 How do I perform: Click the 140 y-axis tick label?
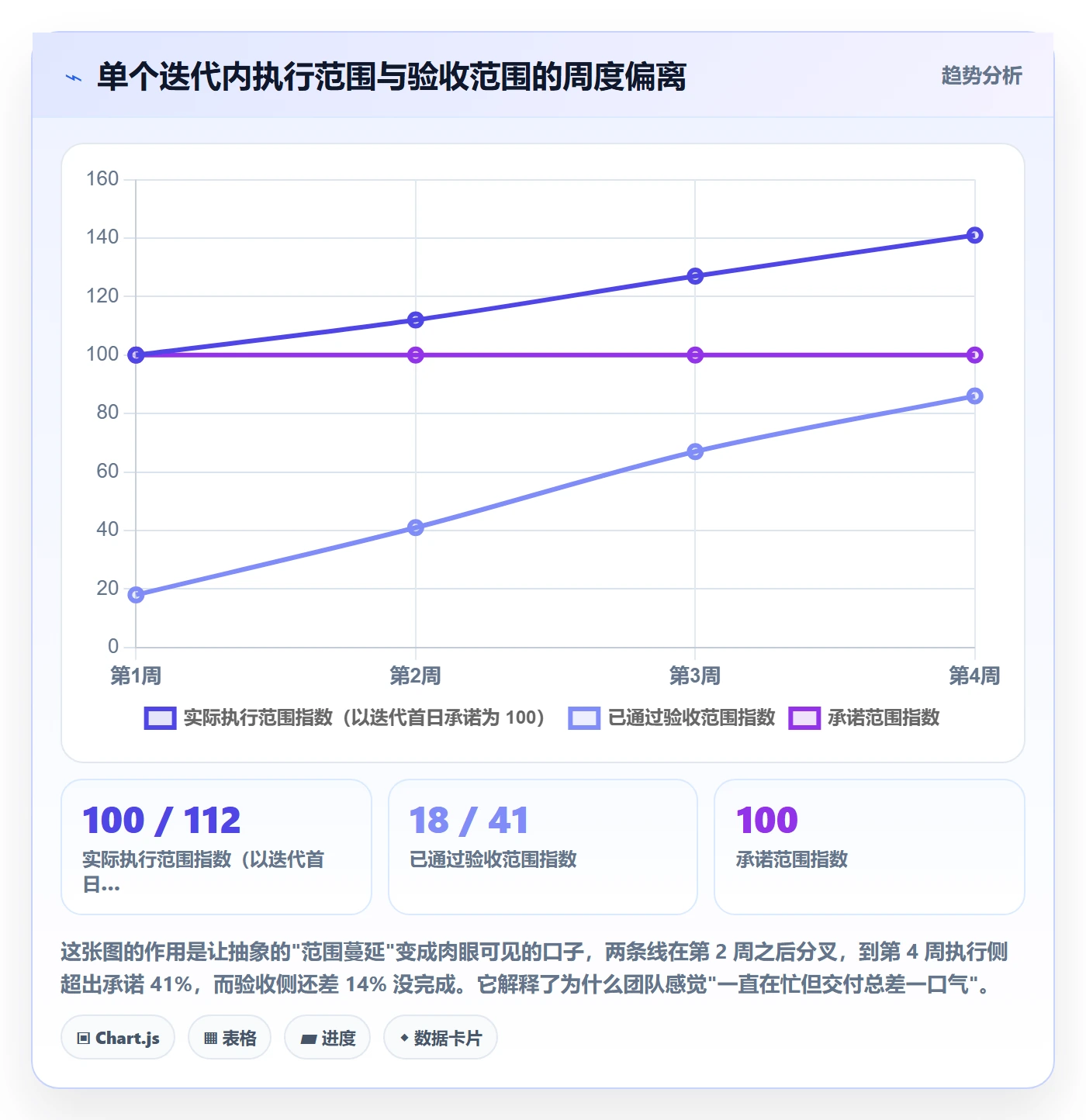point(102,237)
